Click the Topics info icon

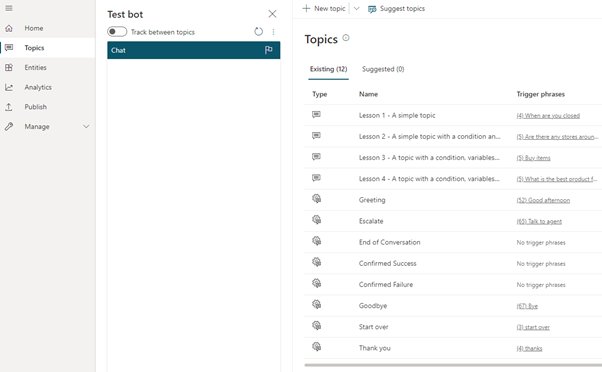point(346,38)
